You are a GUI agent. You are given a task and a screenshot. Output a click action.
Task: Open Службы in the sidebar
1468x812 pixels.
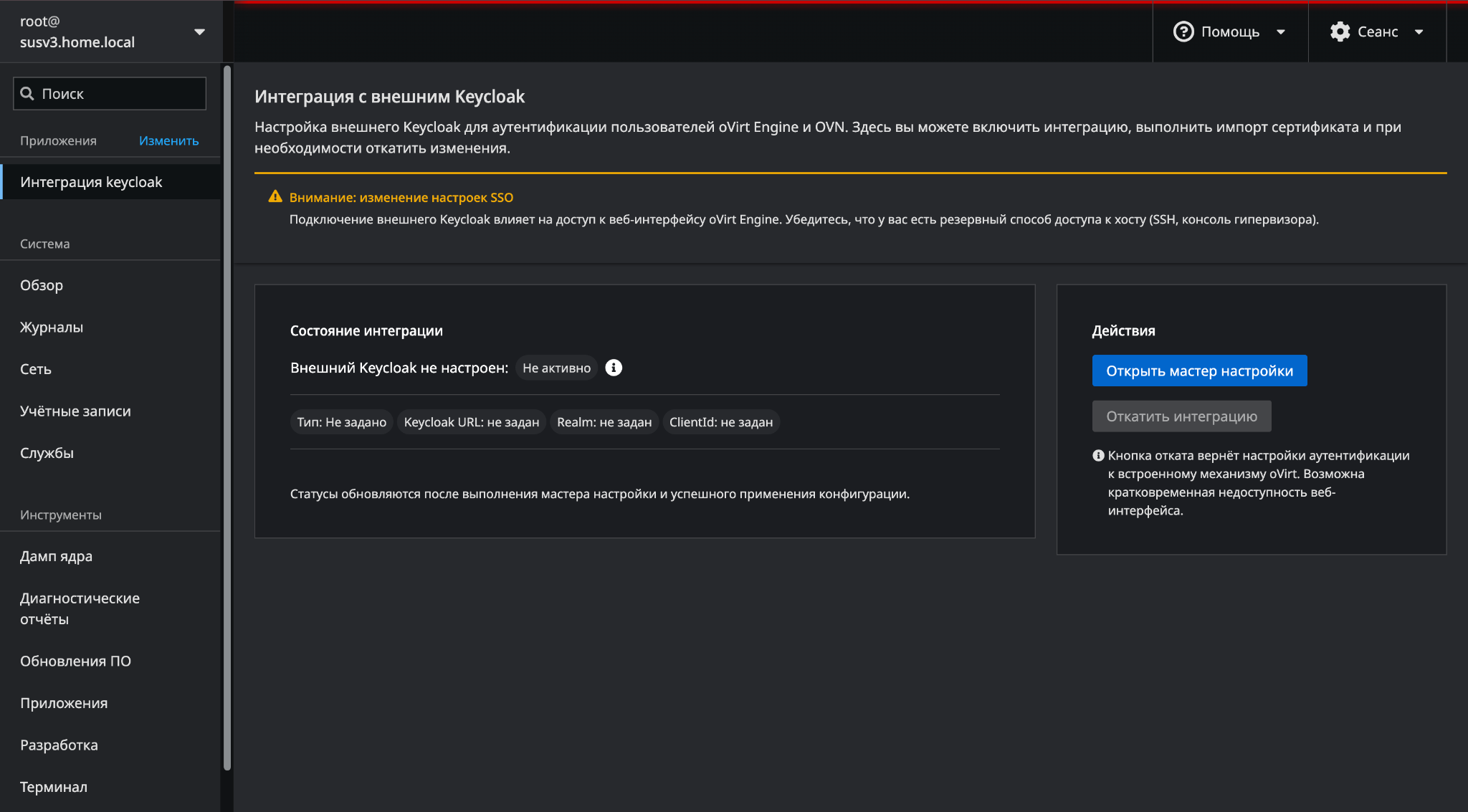[x=47, y=453]
